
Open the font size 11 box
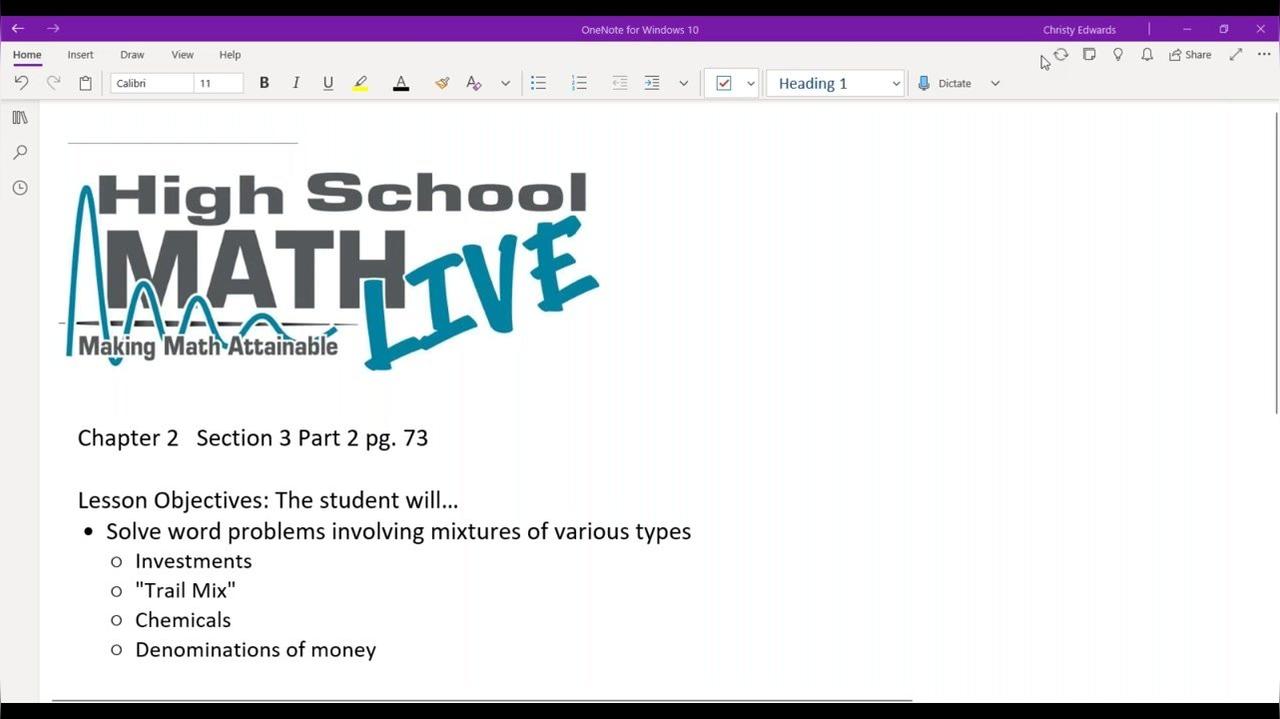coord(219,83)
